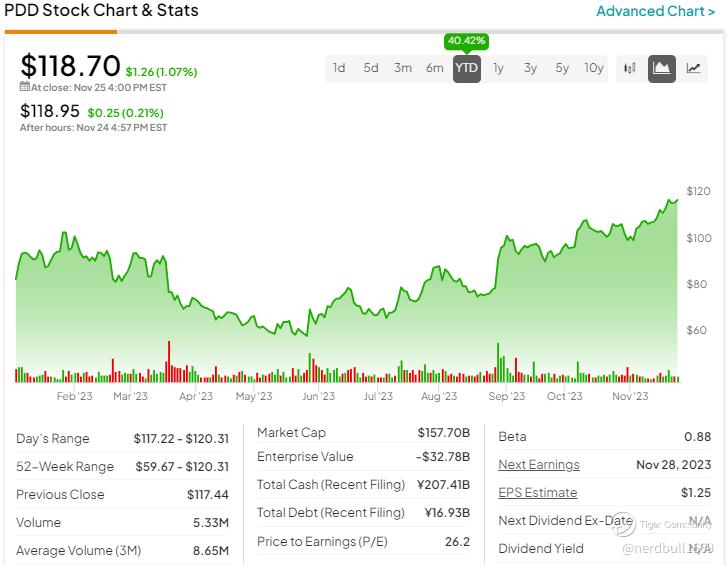The width and height of the screenshot is (727, 565).
Task: Click Enterprise Value -$32.78B
Action: (443, 457)
